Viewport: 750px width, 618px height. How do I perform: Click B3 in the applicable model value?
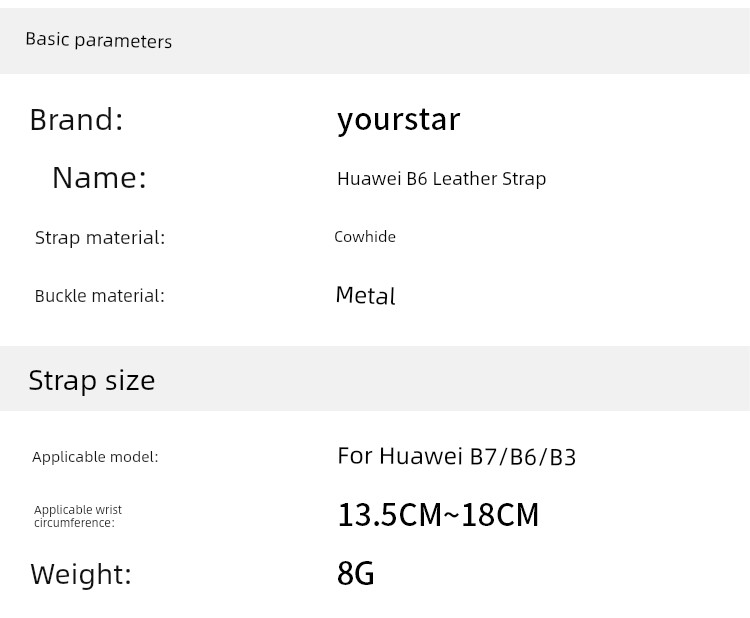562,457
